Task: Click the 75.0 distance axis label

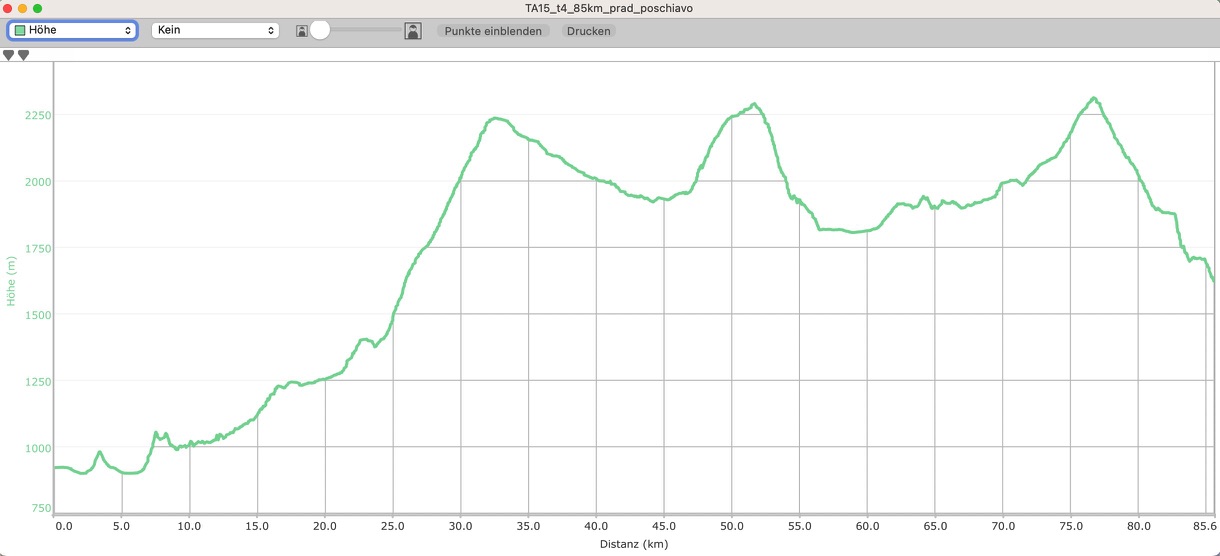Action: 1071,525
